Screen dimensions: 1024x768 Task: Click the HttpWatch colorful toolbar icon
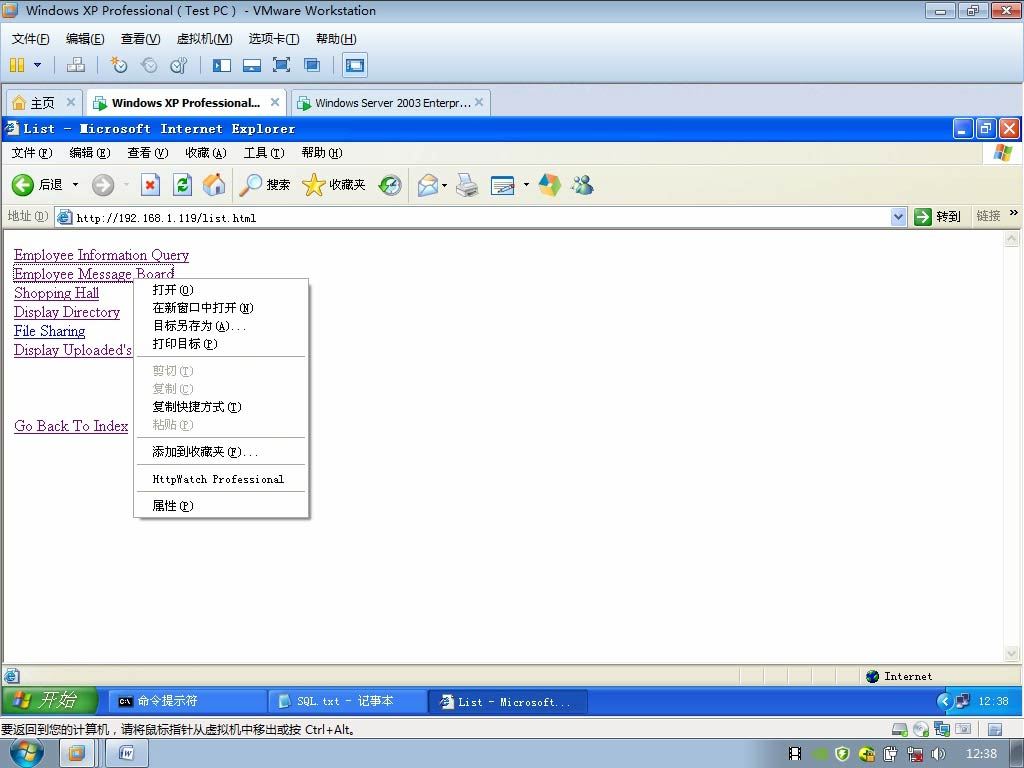point(549,185)
